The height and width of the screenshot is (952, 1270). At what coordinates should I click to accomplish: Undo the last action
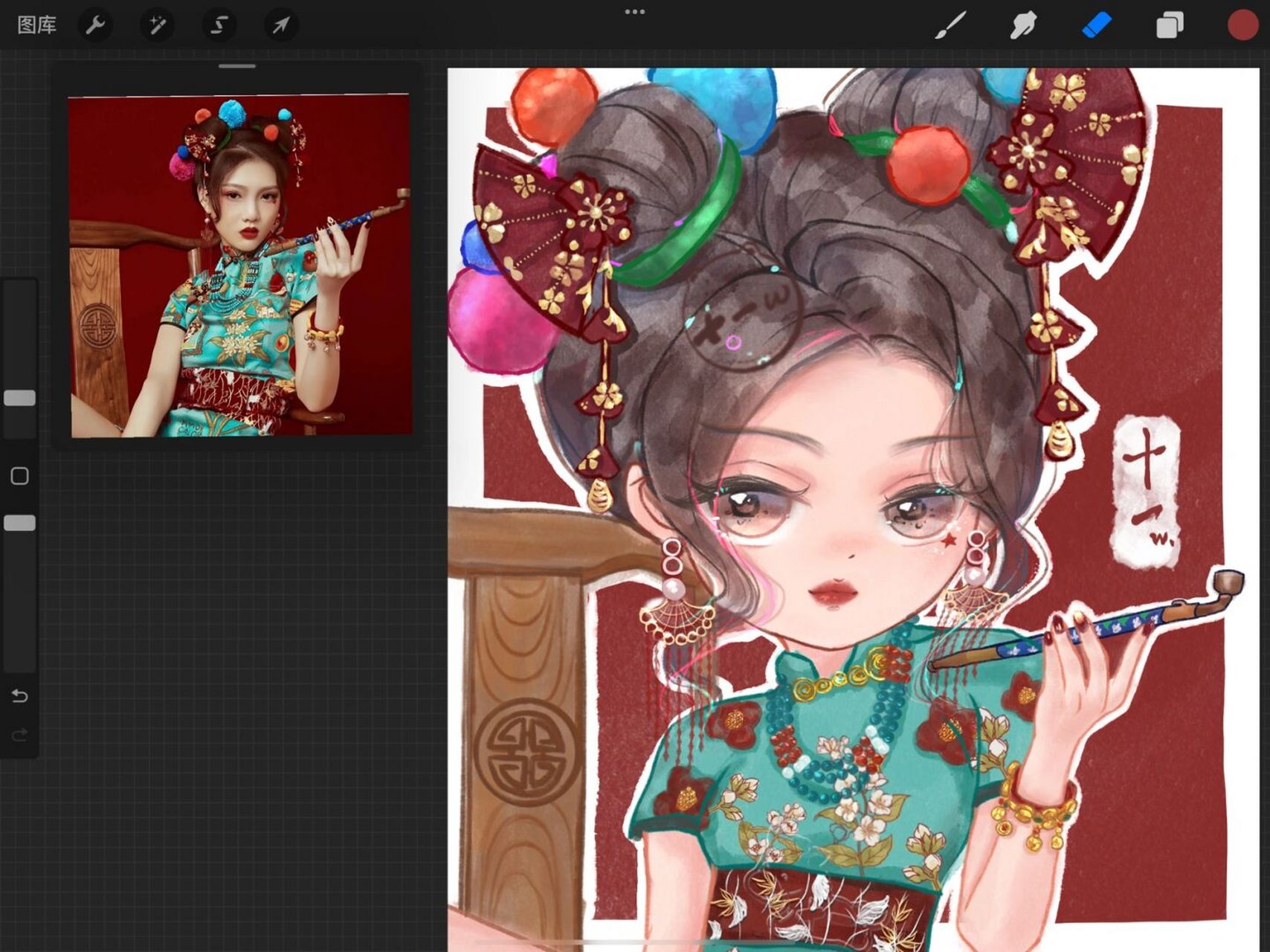(x=20, y=695)
